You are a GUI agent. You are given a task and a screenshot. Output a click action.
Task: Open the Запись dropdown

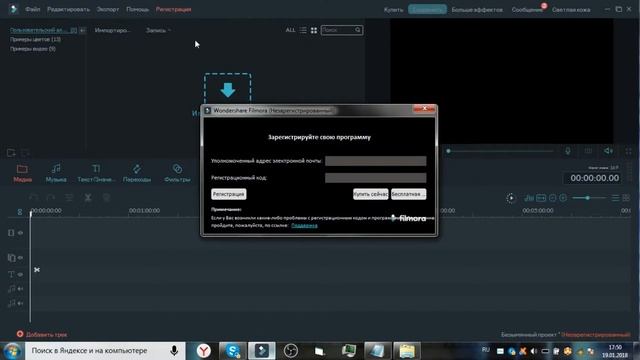pos(158,30)
